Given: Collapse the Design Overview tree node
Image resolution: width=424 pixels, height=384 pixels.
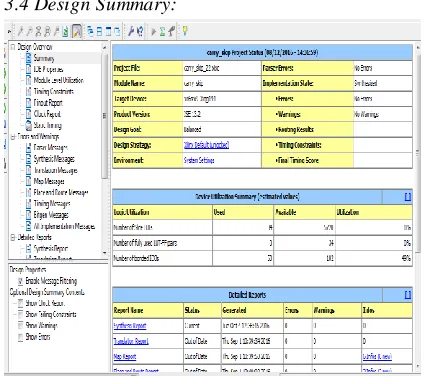Looking at the screenshot, I should tap(13, 46).
